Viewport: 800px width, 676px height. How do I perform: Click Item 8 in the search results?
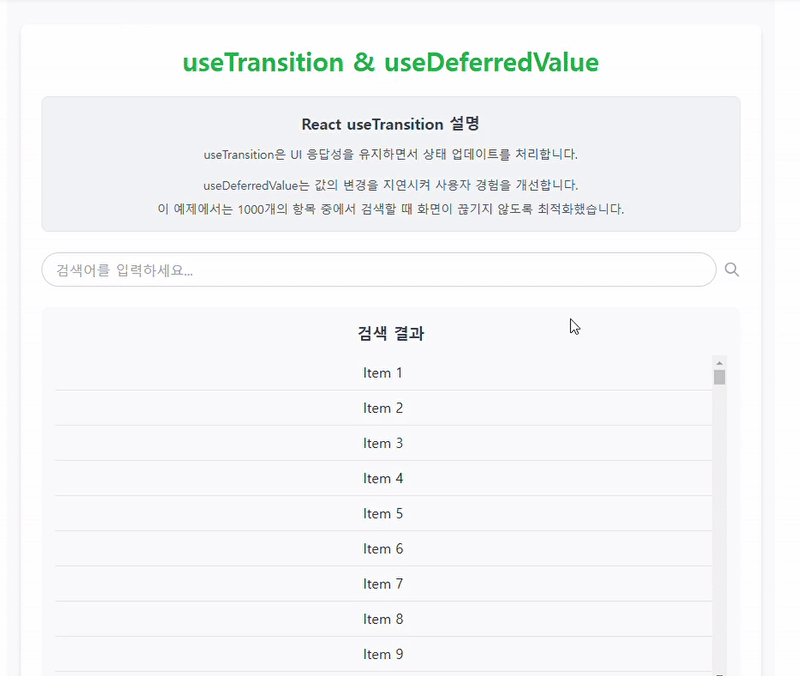click(x=383, y=618)
